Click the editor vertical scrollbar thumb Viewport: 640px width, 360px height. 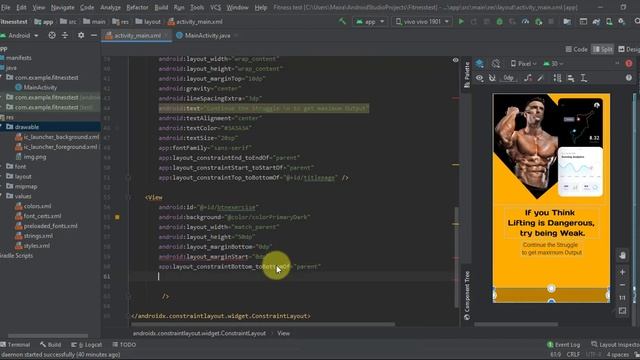pos(456,257)
